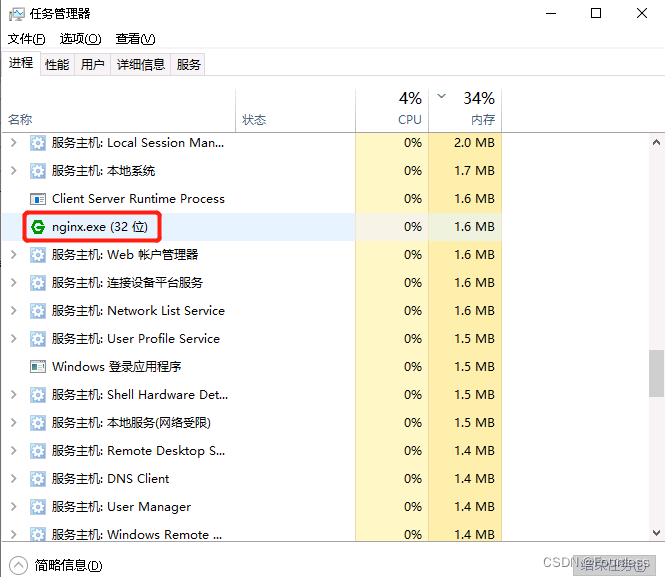Viewport: 665px width, 577px height.
Task: Sort by the 状态 column header
Action: coord(295,111)
